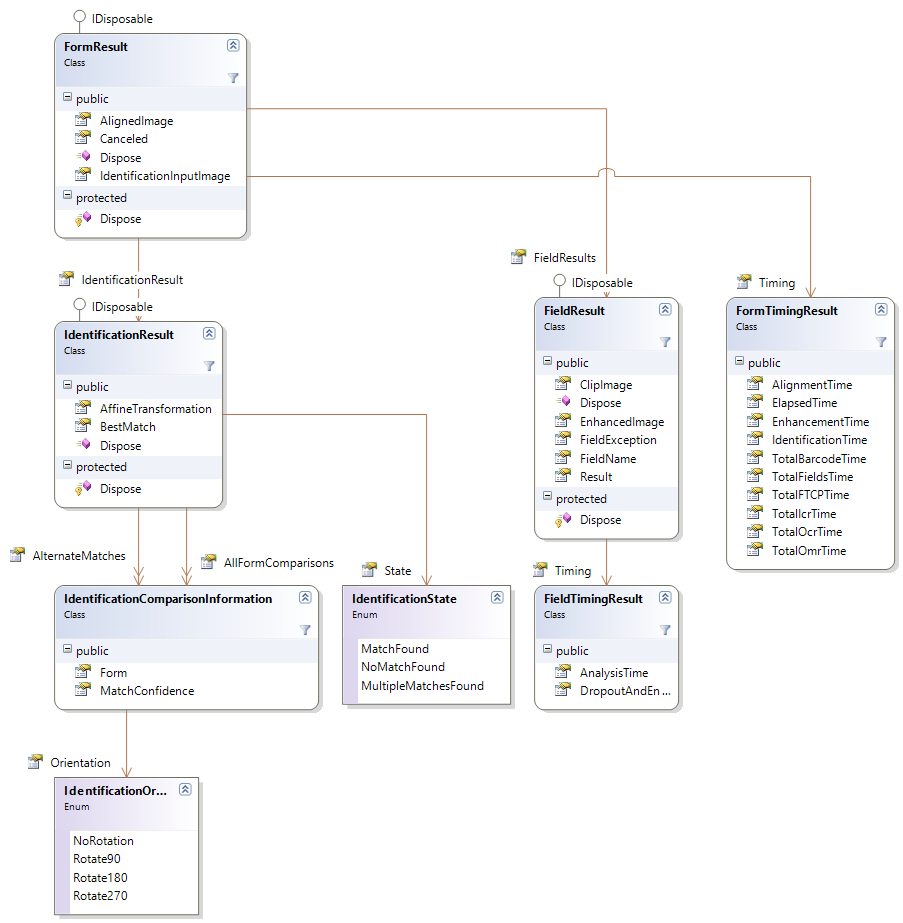Collapse the public section of FormTimingResult
Viewport: 903px width, 923px height.
pos(739,361)
